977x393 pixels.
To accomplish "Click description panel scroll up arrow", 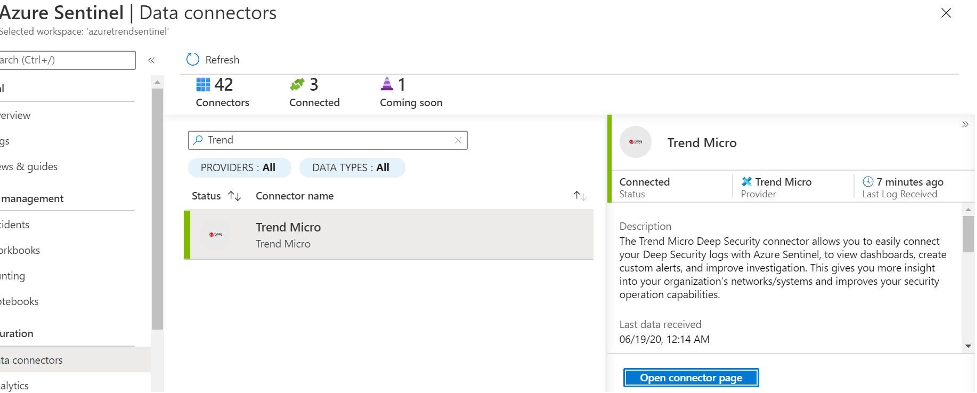I will coord(968,210).
